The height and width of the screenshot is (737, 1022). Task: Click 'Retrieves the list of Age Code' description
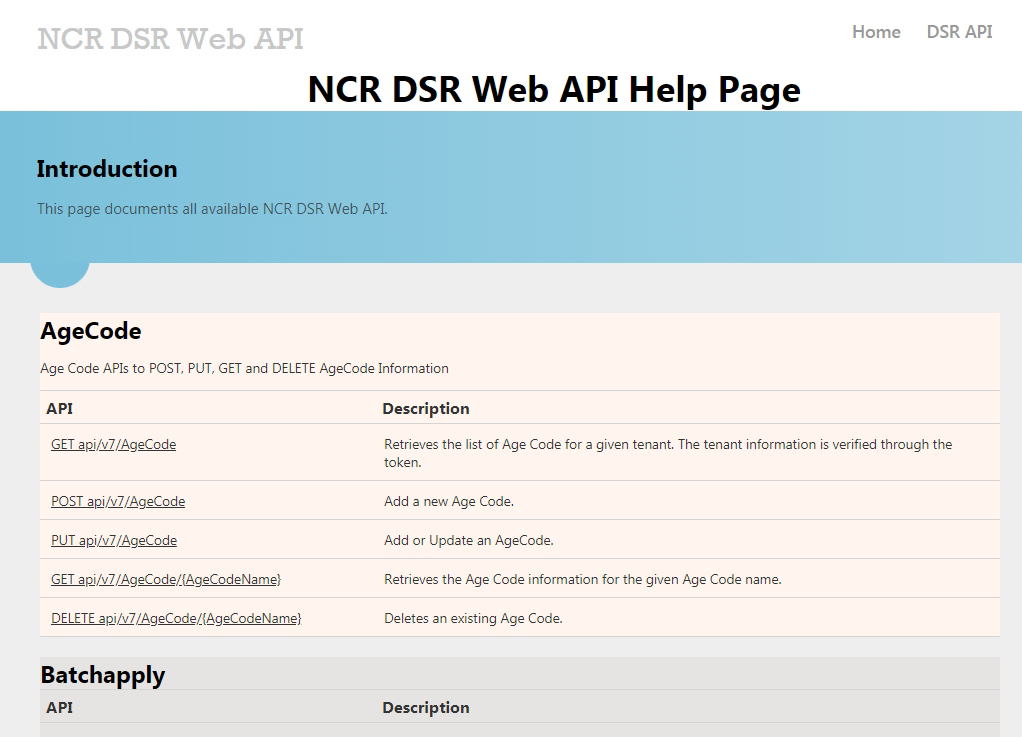(x=668, y=453)
